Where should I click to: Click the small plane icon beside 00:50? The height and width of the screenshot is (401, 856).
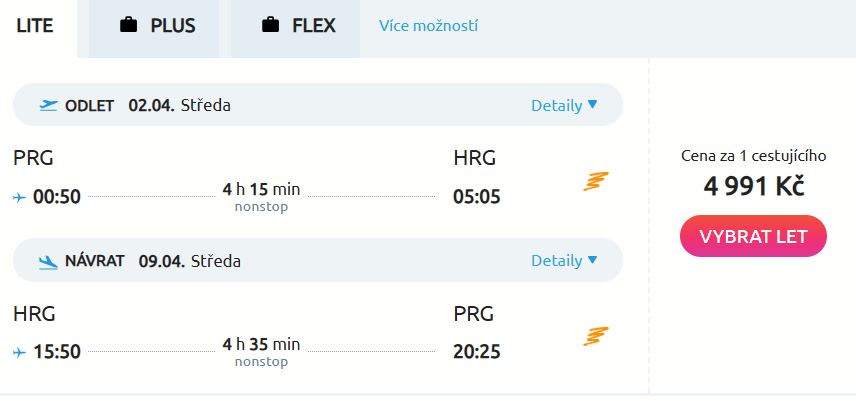click(19, 197)
